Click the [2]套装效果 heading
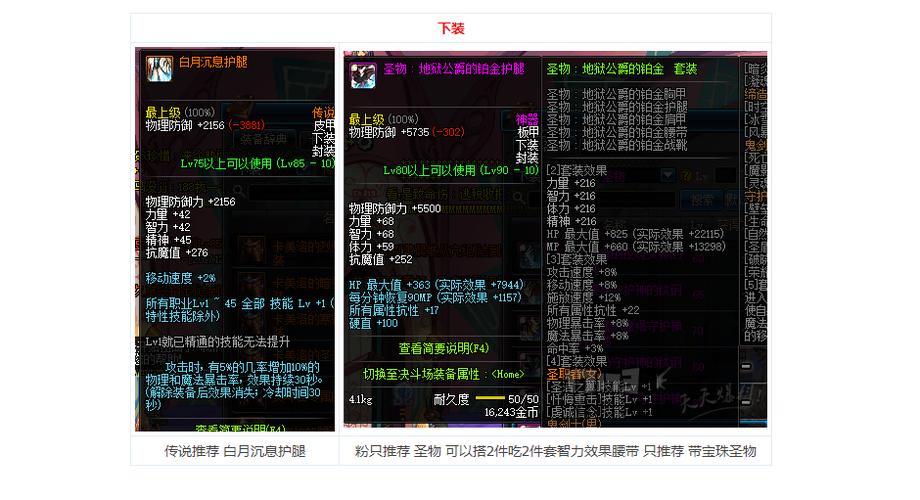Viewport: 920px width, 500px height. (577, 170)
